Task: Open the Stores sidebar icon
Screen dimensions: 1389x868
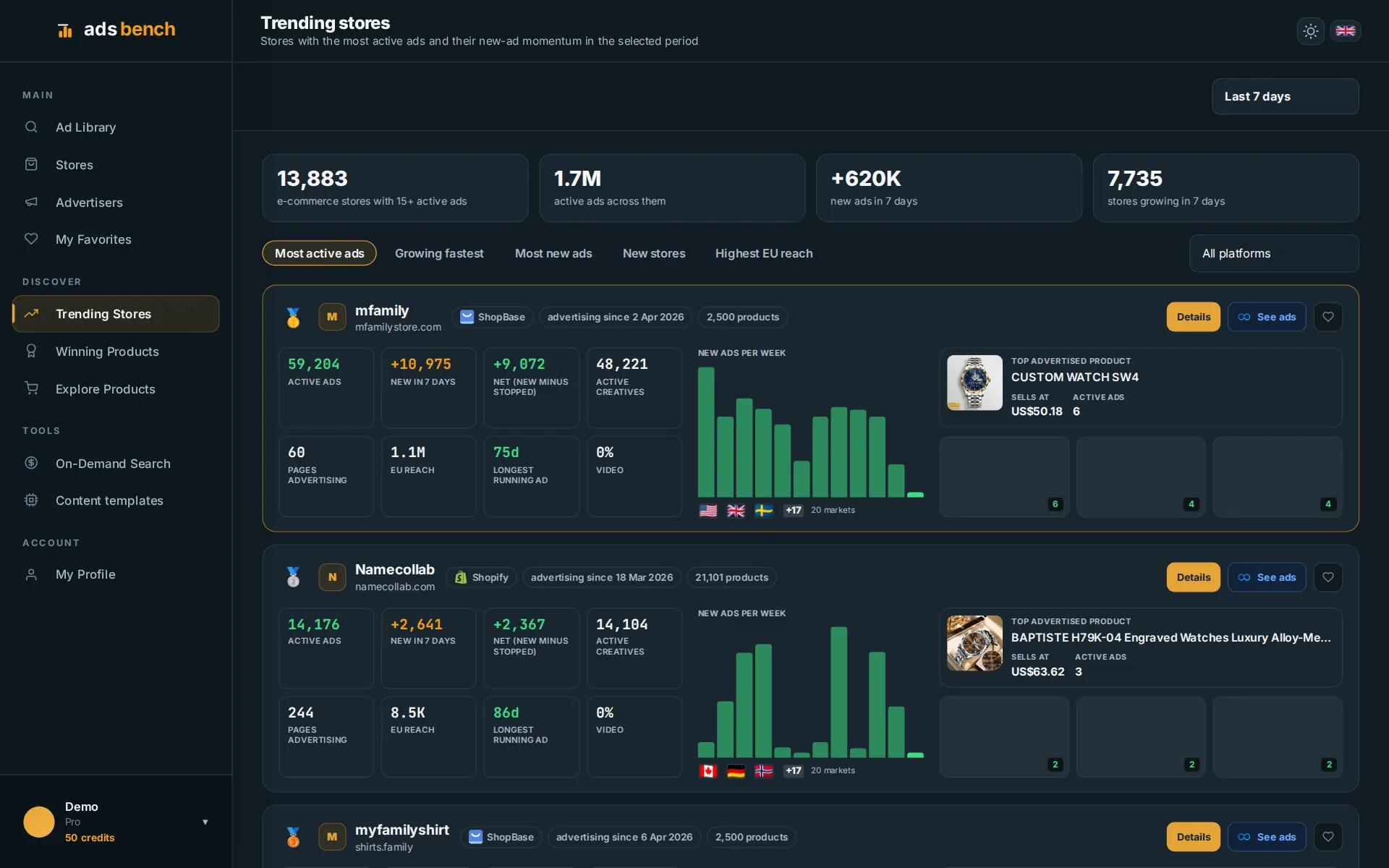Action: pyautogui.click(x=31, y=164)
